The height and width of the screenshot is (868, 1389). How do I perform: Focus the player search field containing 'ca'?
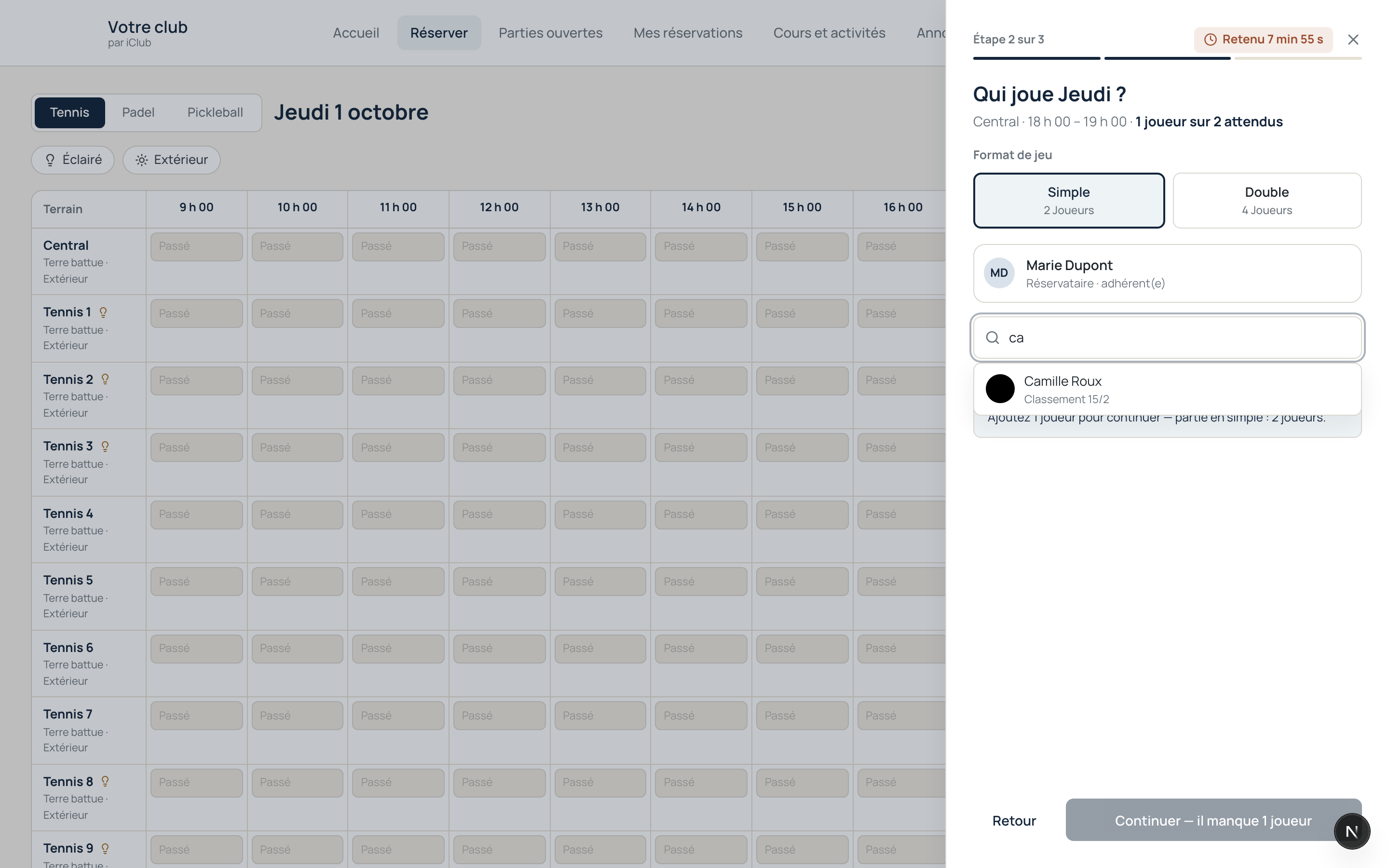[x=1167, y=338]
